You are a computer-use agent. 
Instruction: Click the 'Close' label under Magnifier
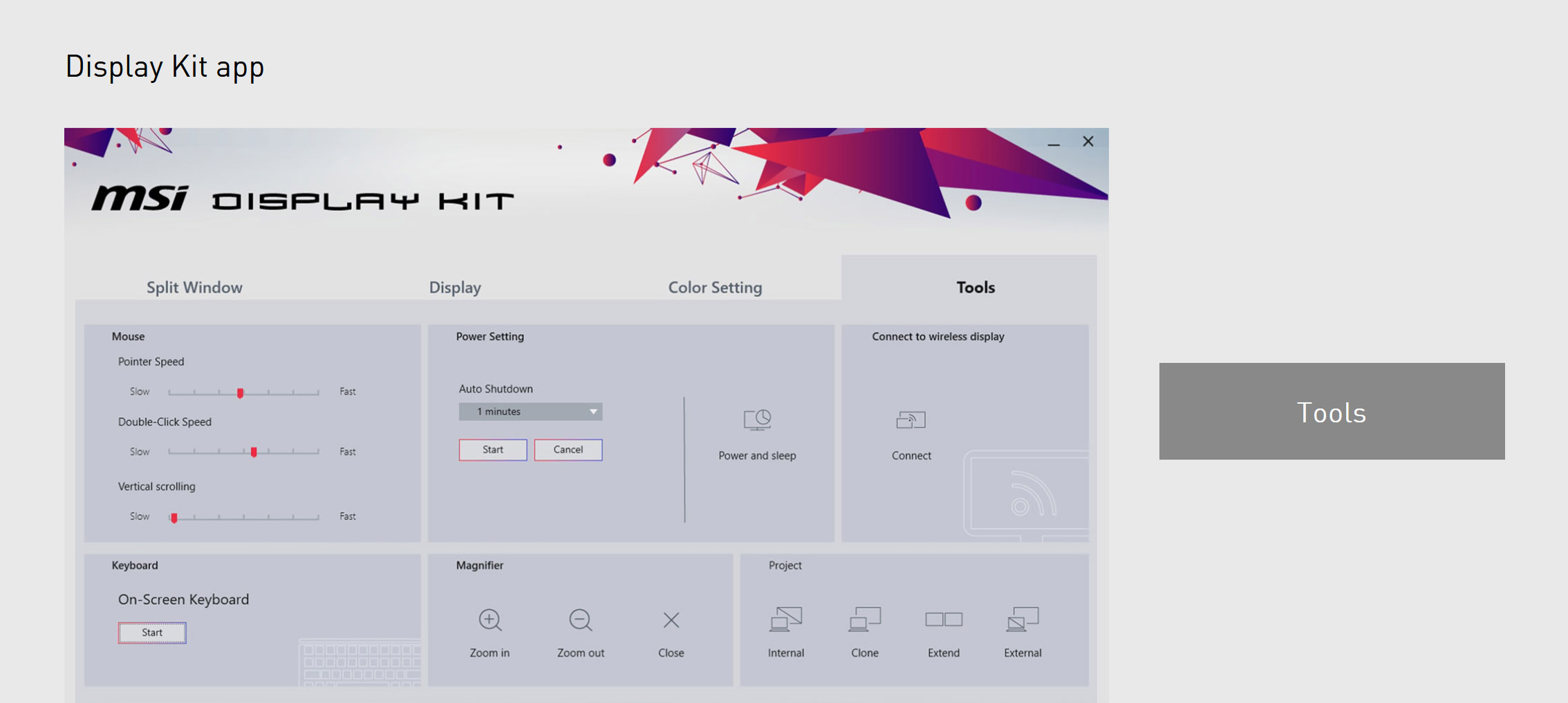(x=671, y=653)
